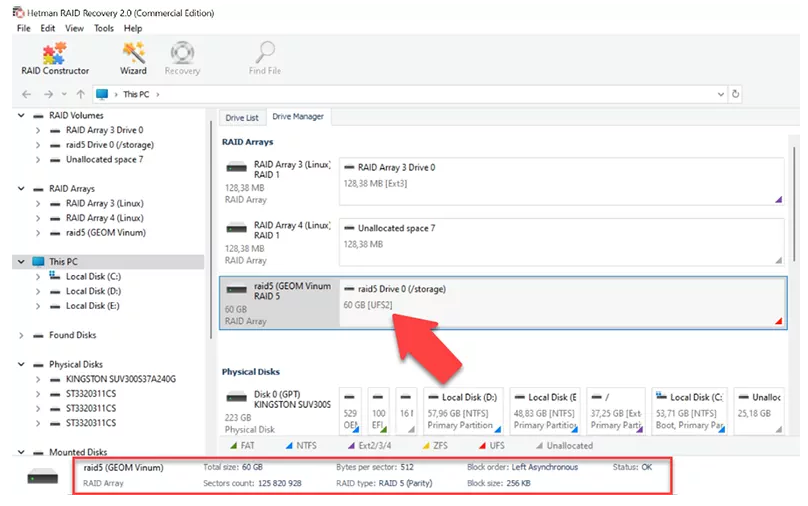Click the FAT legend green marker

(234, 445)
